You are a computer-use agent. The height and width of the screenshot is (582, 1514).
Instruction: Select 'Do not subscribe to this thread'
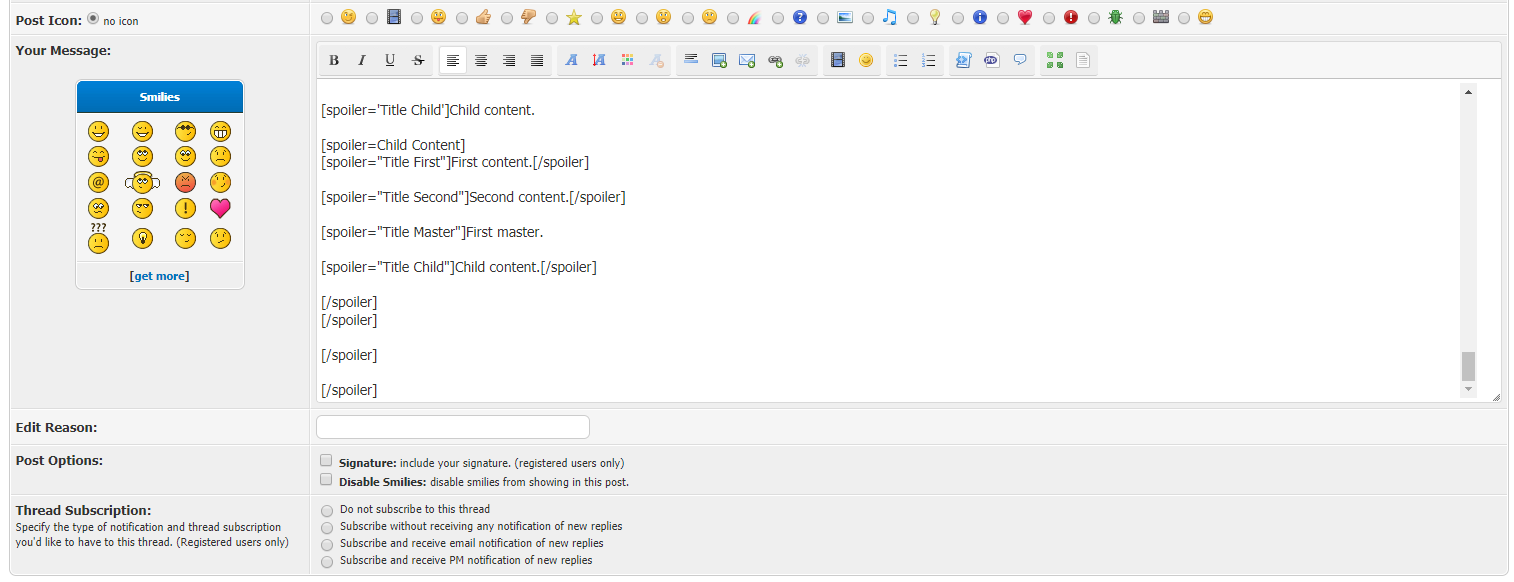(x=327, y=510)
